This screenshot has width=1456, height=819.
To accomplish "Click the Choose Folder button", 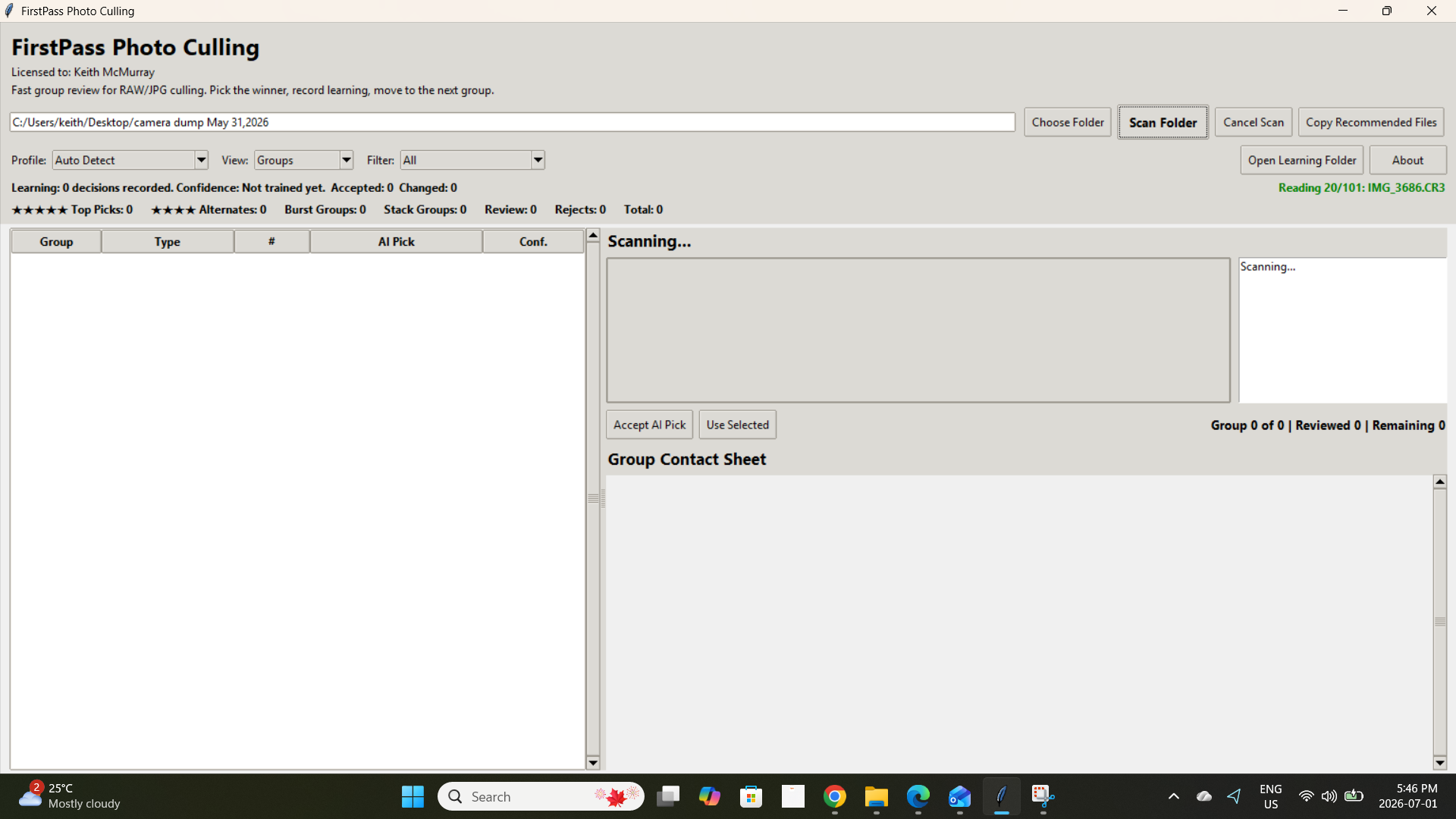I will pos(1068,122).
